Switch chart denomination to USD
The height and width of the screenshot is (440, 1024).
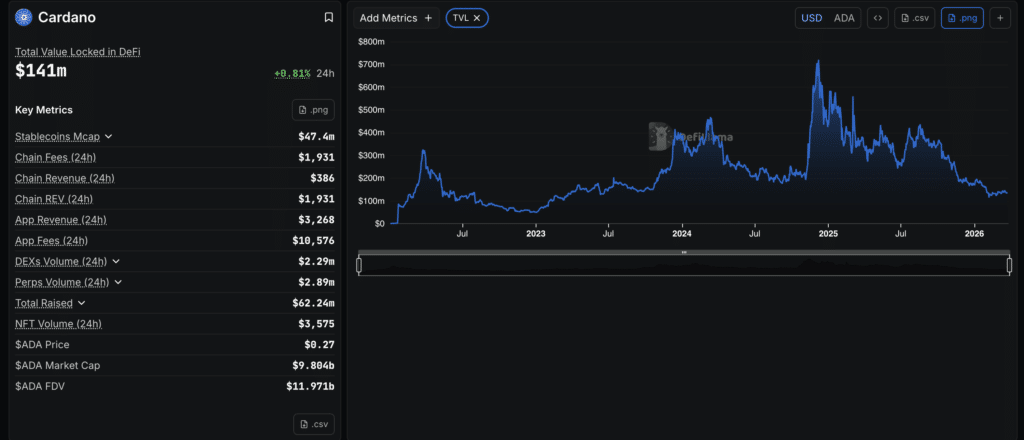[x=812, y=18]
